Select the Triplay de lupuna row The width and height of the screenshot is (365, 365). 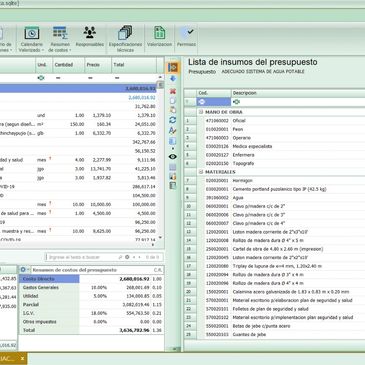pyautogui.click(x=275, y=266)
